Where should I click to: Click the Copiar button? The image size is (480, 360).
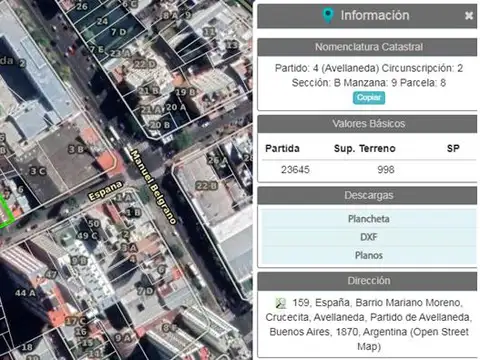coord(369,98)
